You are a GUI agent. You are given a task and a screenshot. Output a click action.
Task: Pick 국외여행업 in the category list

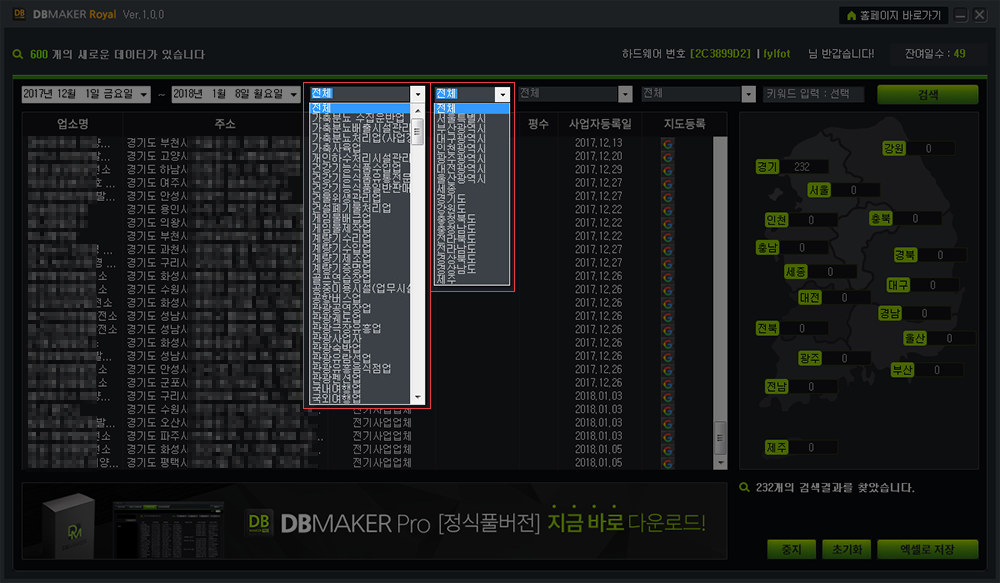pos(336,399)
